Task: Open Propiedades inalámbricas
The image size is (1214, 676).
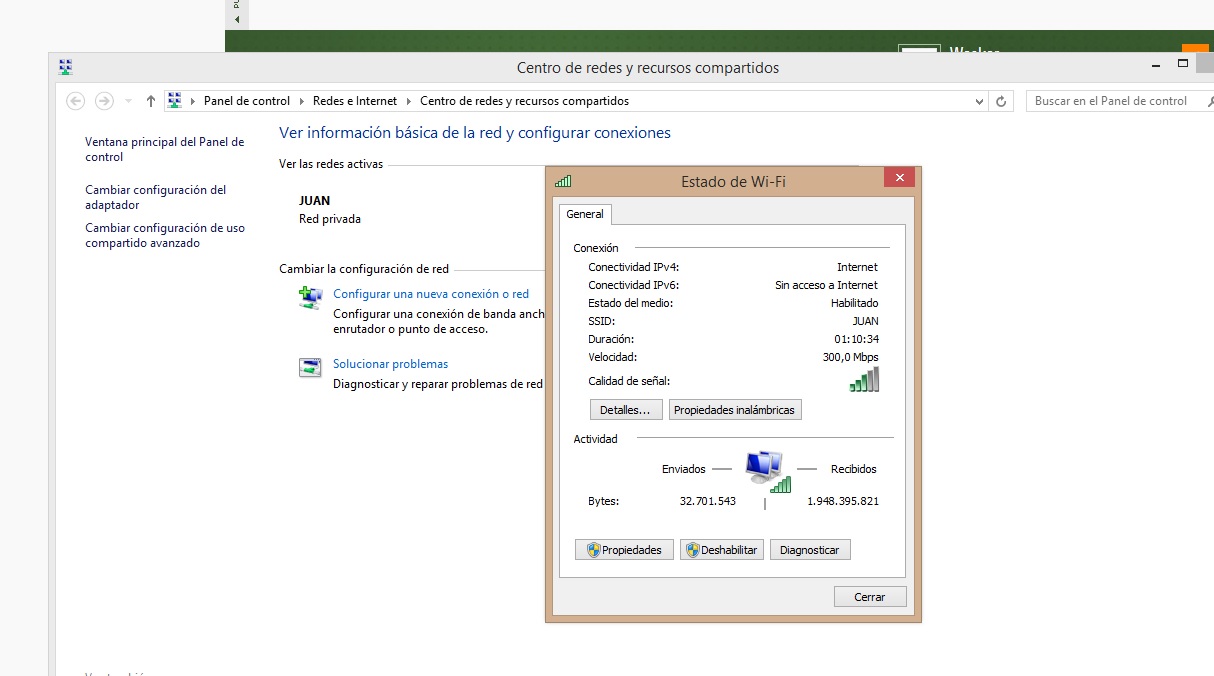Action: 734,410
